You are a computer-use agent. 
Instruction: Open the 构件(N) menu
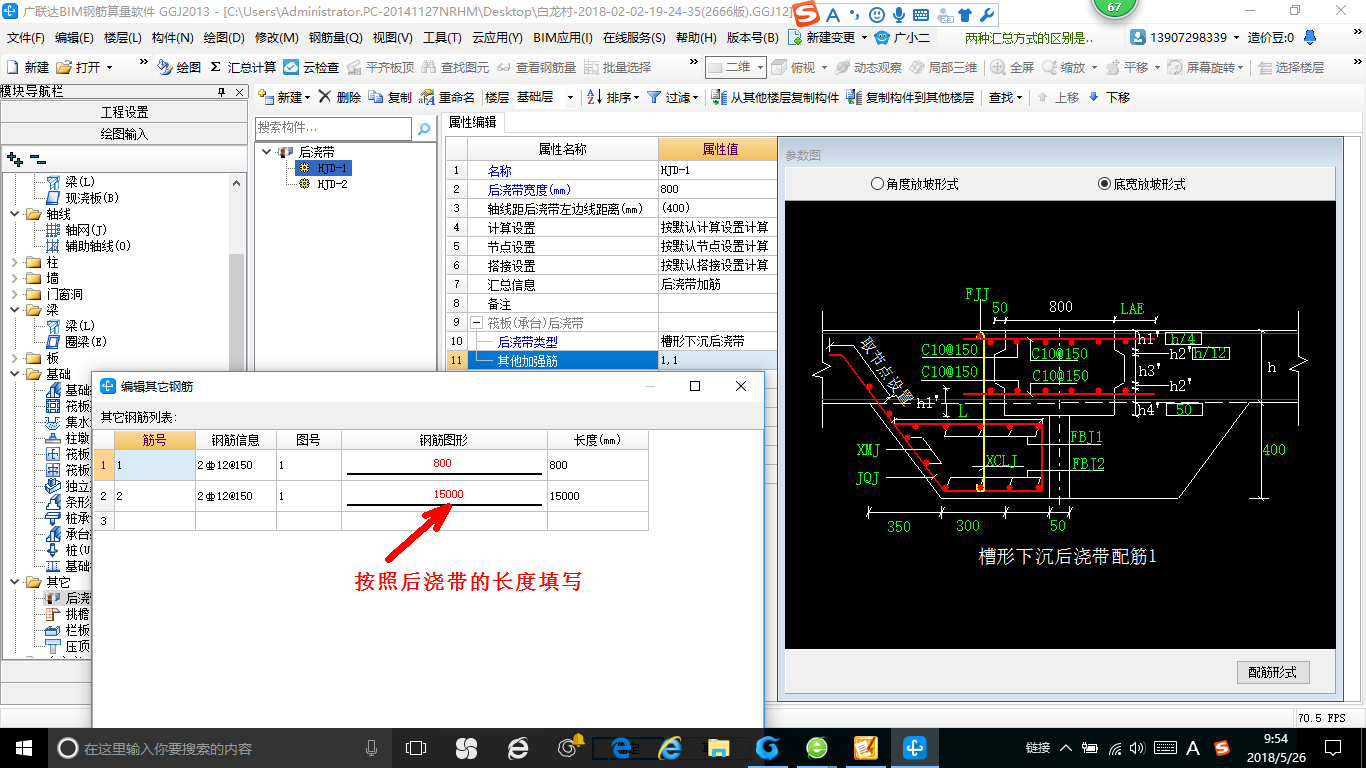[173, 37]
